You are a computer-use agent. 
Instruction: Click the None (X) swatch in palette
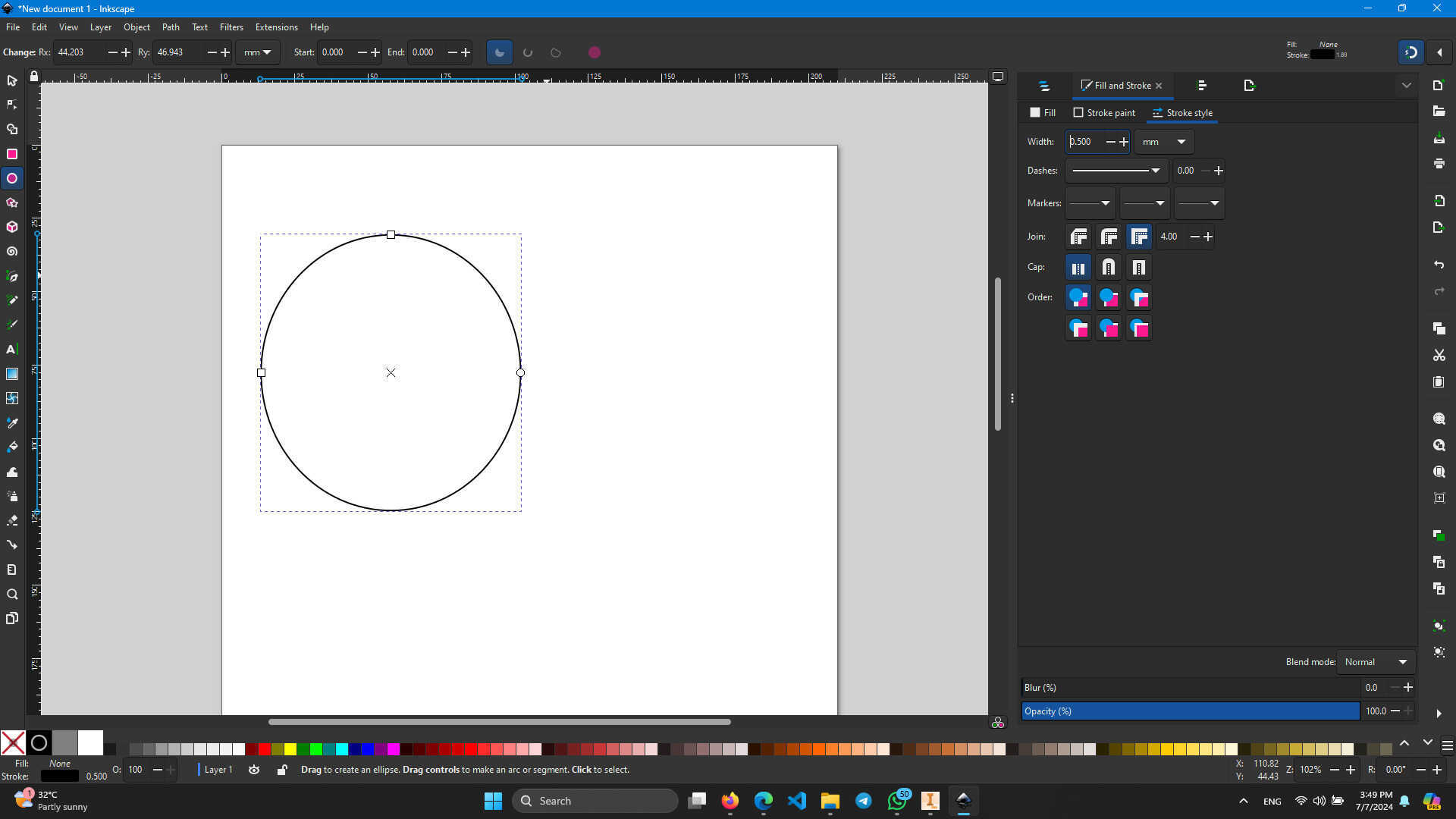(13, 743)
